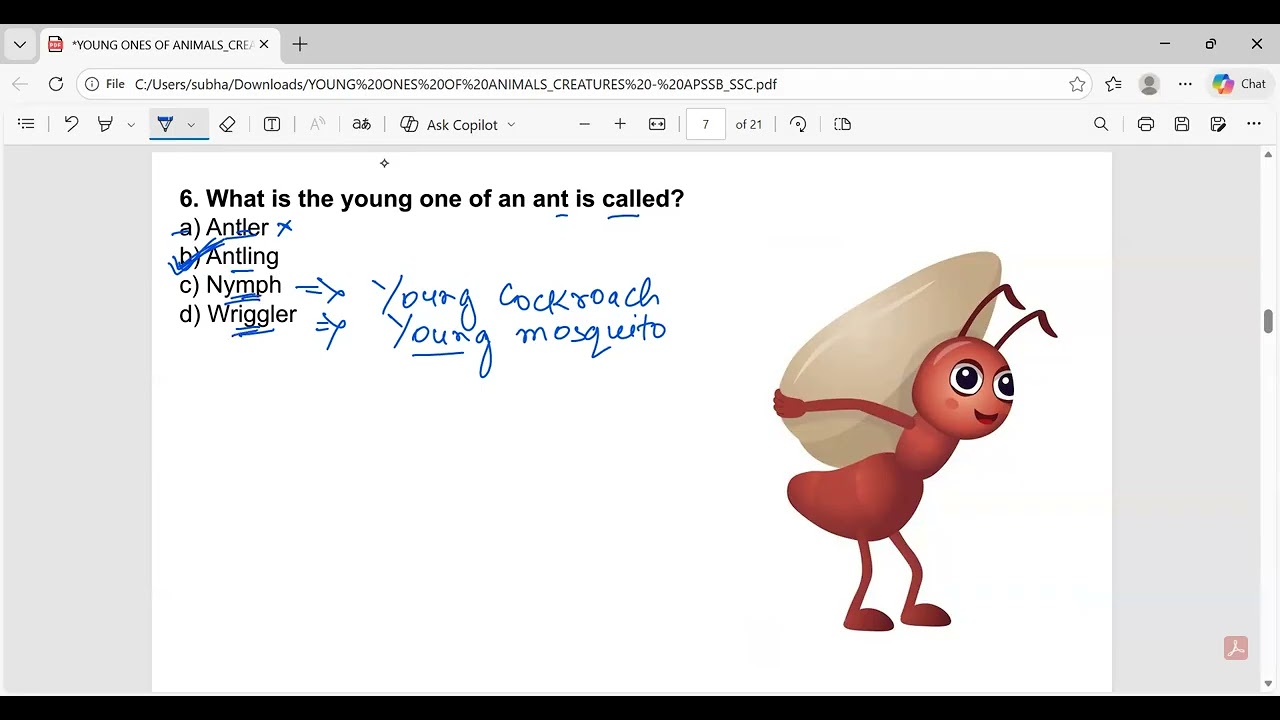The height and width of the screenshot is (720, 1280).
Task: Open the tab search dropdown arrow
Action: pos(20,45)
